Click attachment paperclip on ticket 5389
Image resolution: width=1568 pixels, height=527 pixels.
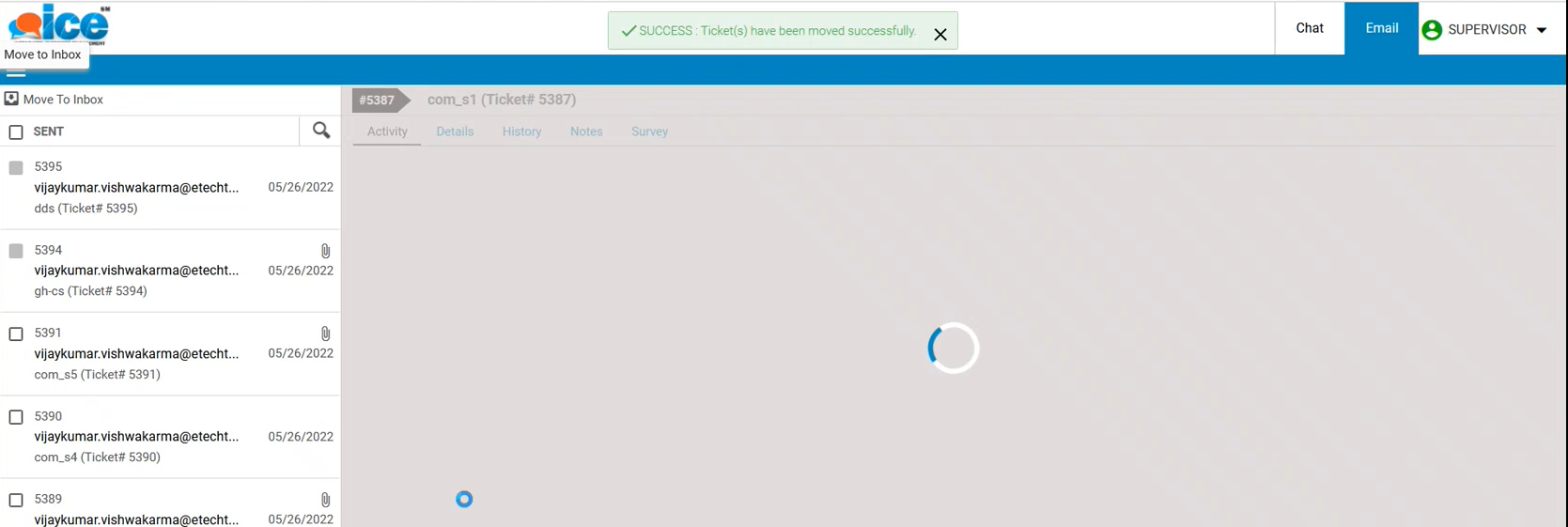[x=325, y=500]
